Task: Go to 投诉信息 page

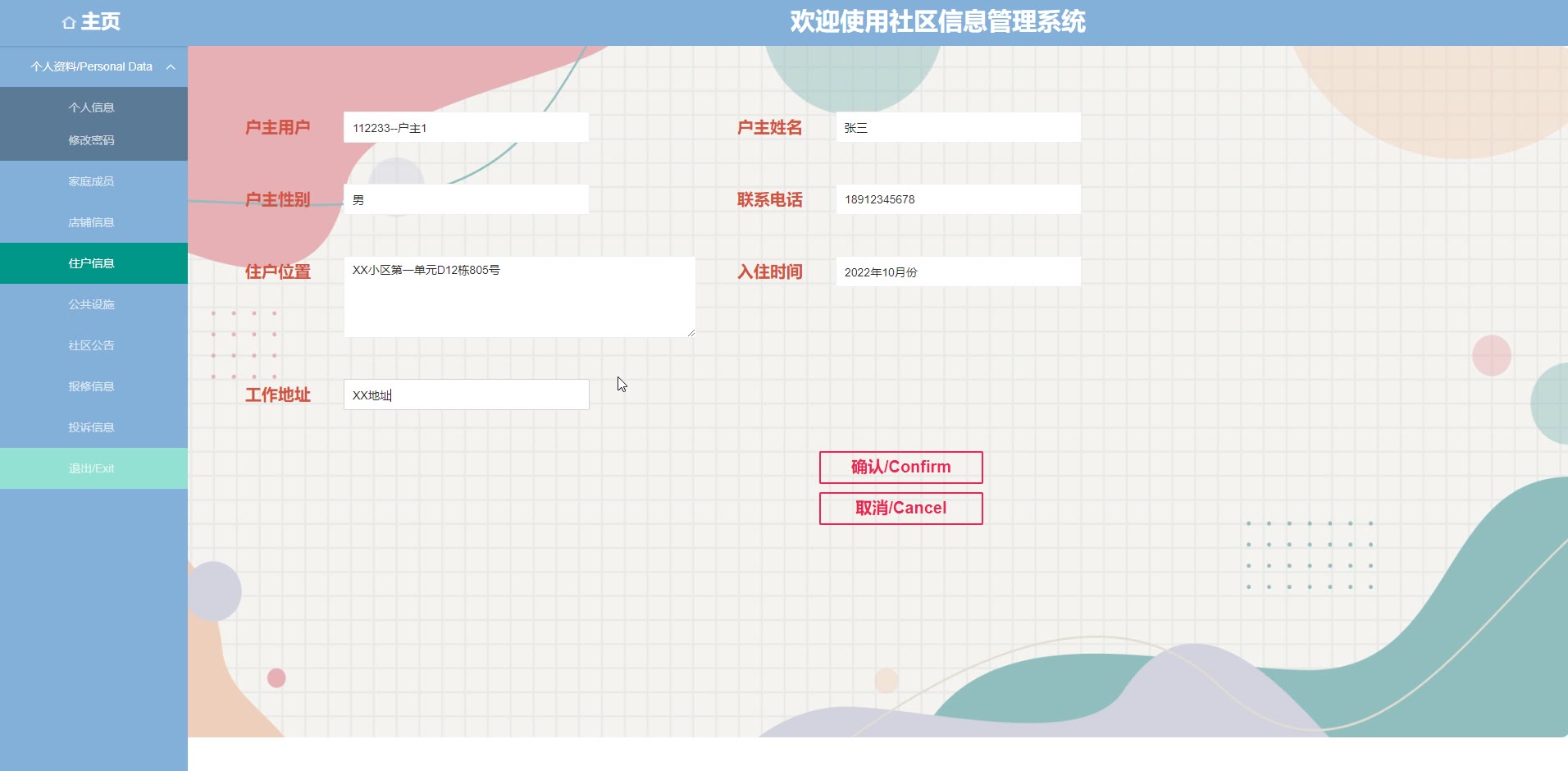Action: click(x=91, y=427)
